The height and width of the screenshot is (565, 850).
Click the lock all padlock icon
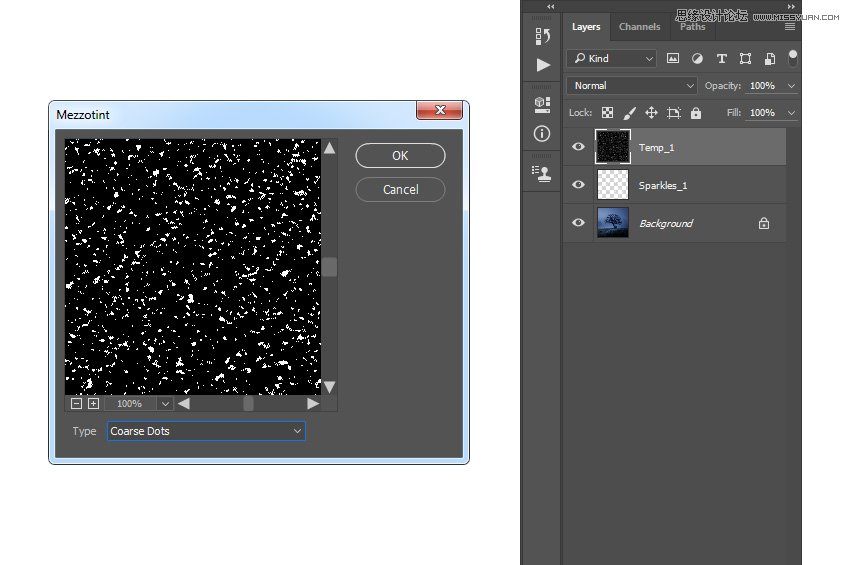(696, 113)
